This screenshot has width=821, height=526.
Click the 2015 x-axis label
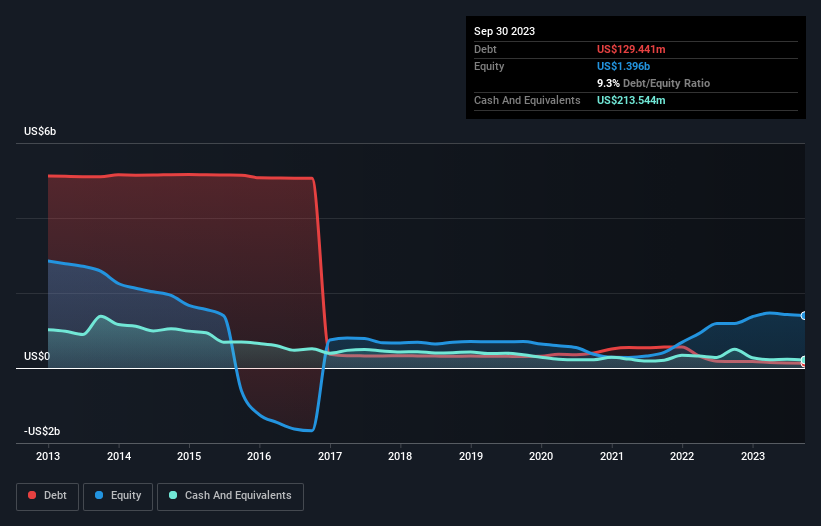(x=189, y=456)
